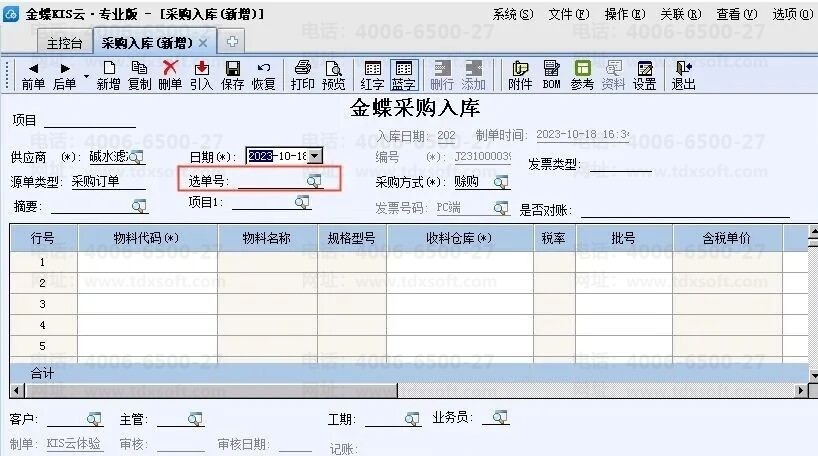Open print preview via 预览

coord(333,76)
